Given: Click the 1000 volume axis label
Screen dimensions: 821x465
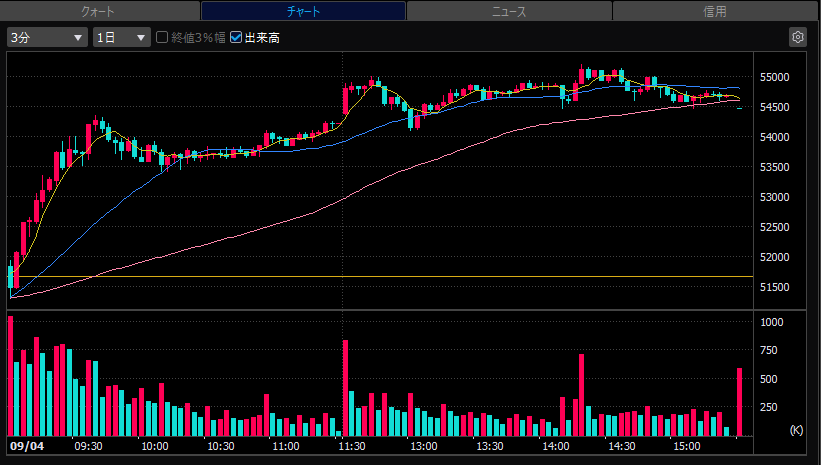Looking at the screenshot, I should click(x=772, y=322).
